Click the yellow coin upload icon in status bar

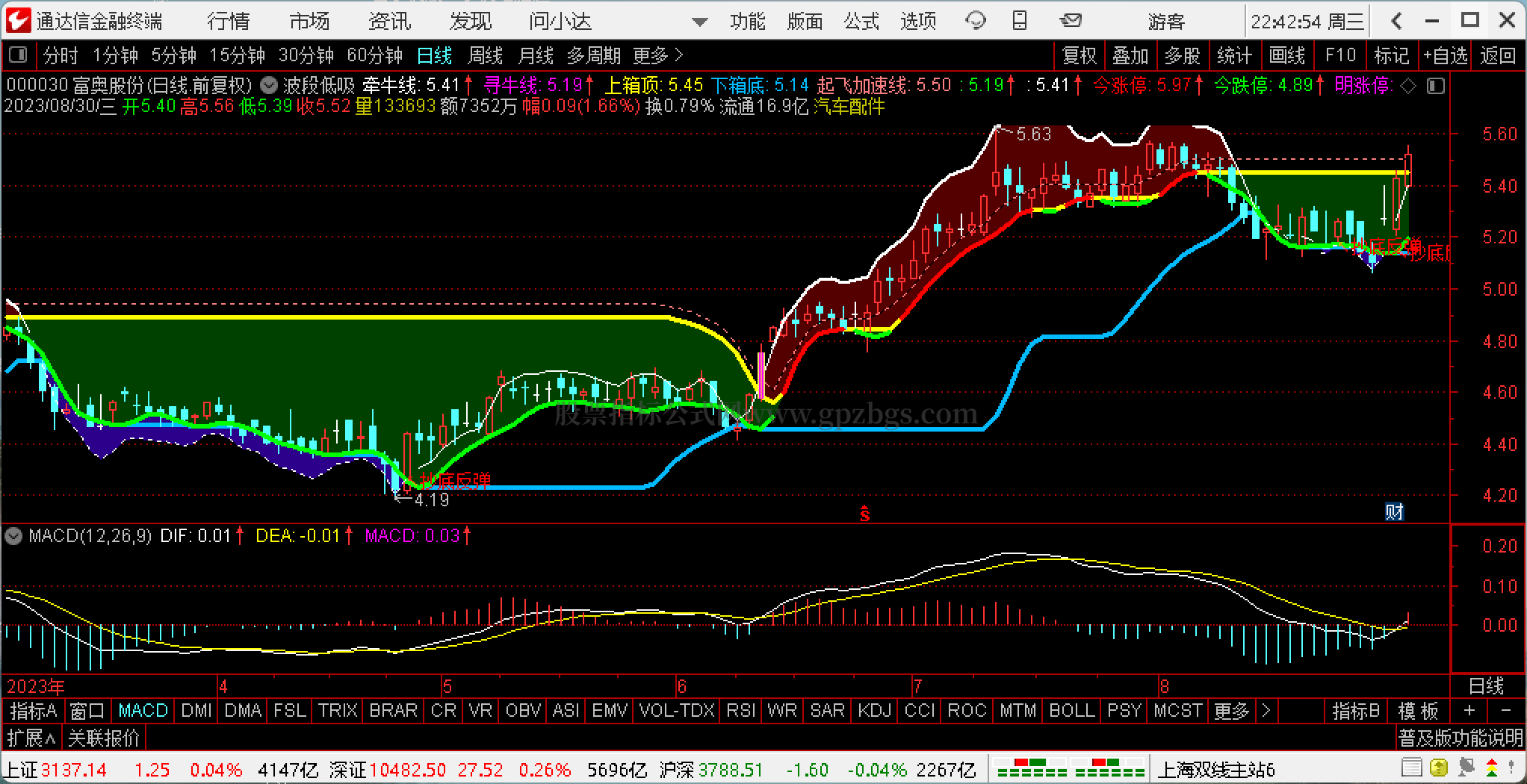tap(1439, 768)
